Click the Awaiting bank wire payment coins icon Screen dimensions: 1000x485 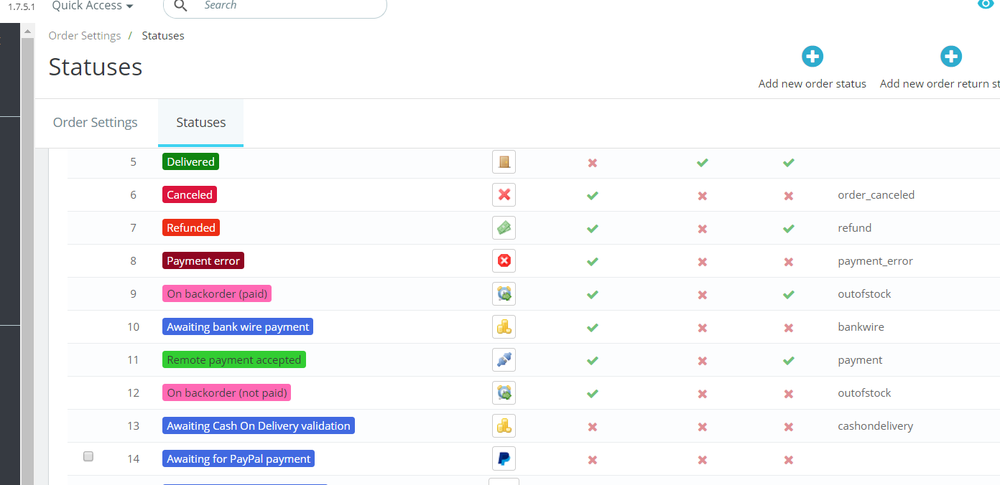(504, 327)
